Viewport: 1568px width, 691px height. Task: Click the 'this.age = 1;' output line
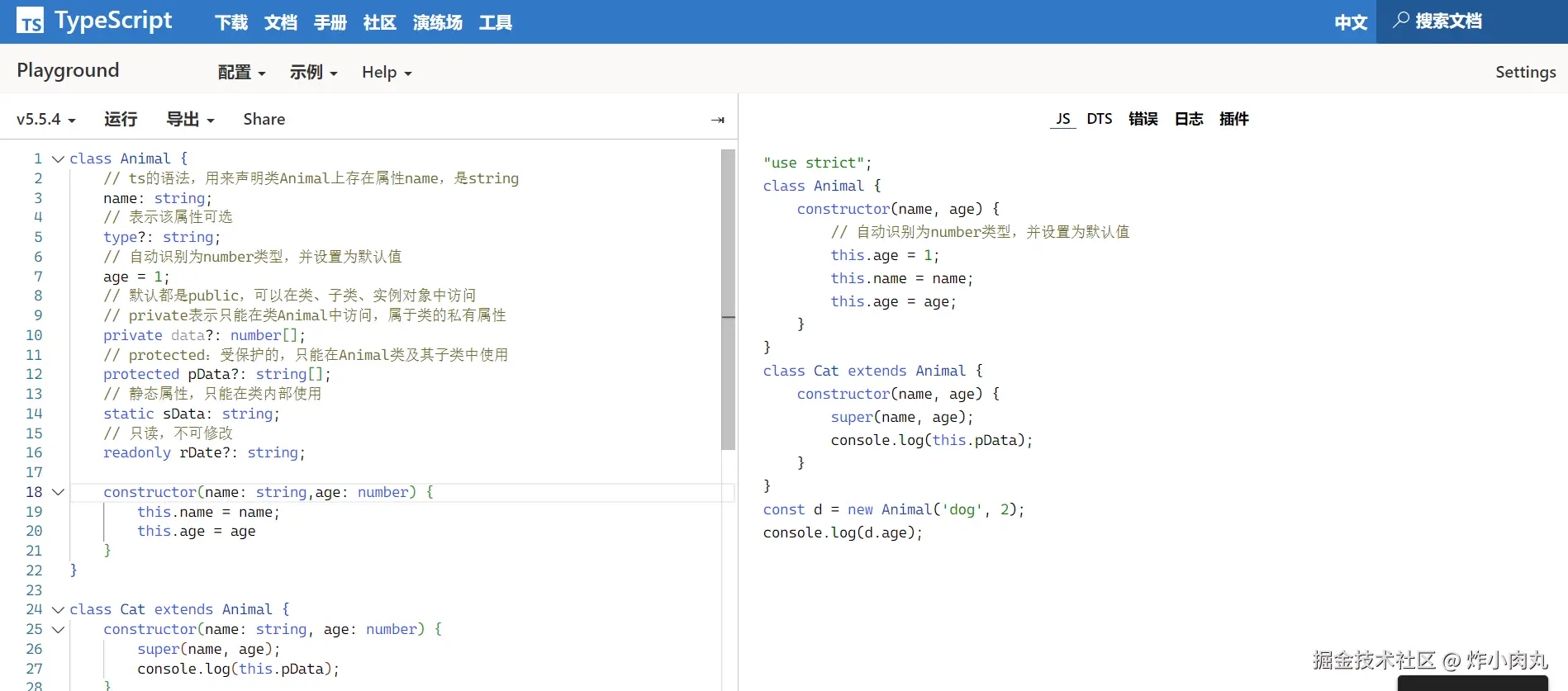click(885, 255)
